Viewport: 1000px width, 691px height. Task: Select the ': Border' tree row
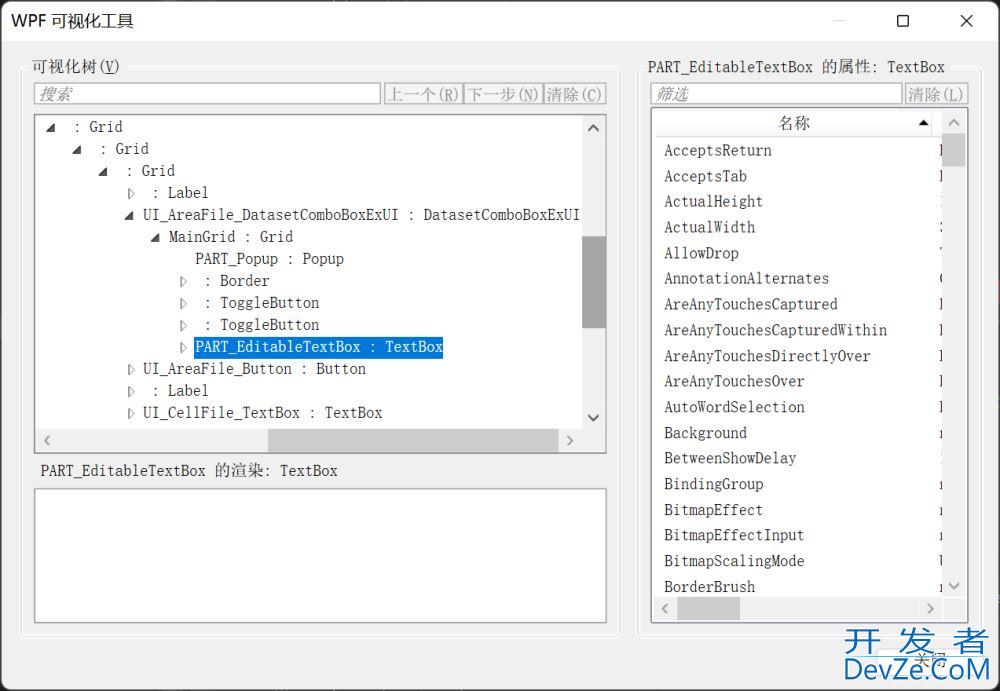pyautogui.click(x=237, y=281)
